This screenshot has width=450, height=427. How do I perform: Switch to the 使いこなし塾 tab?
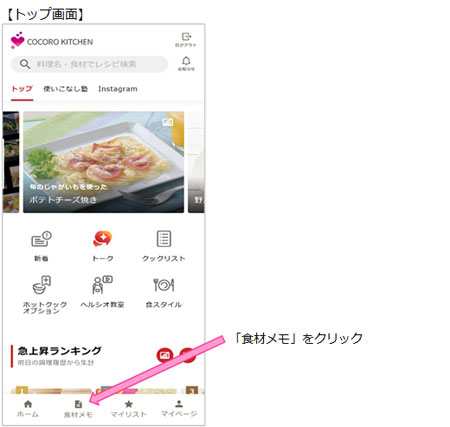(66, 89)
